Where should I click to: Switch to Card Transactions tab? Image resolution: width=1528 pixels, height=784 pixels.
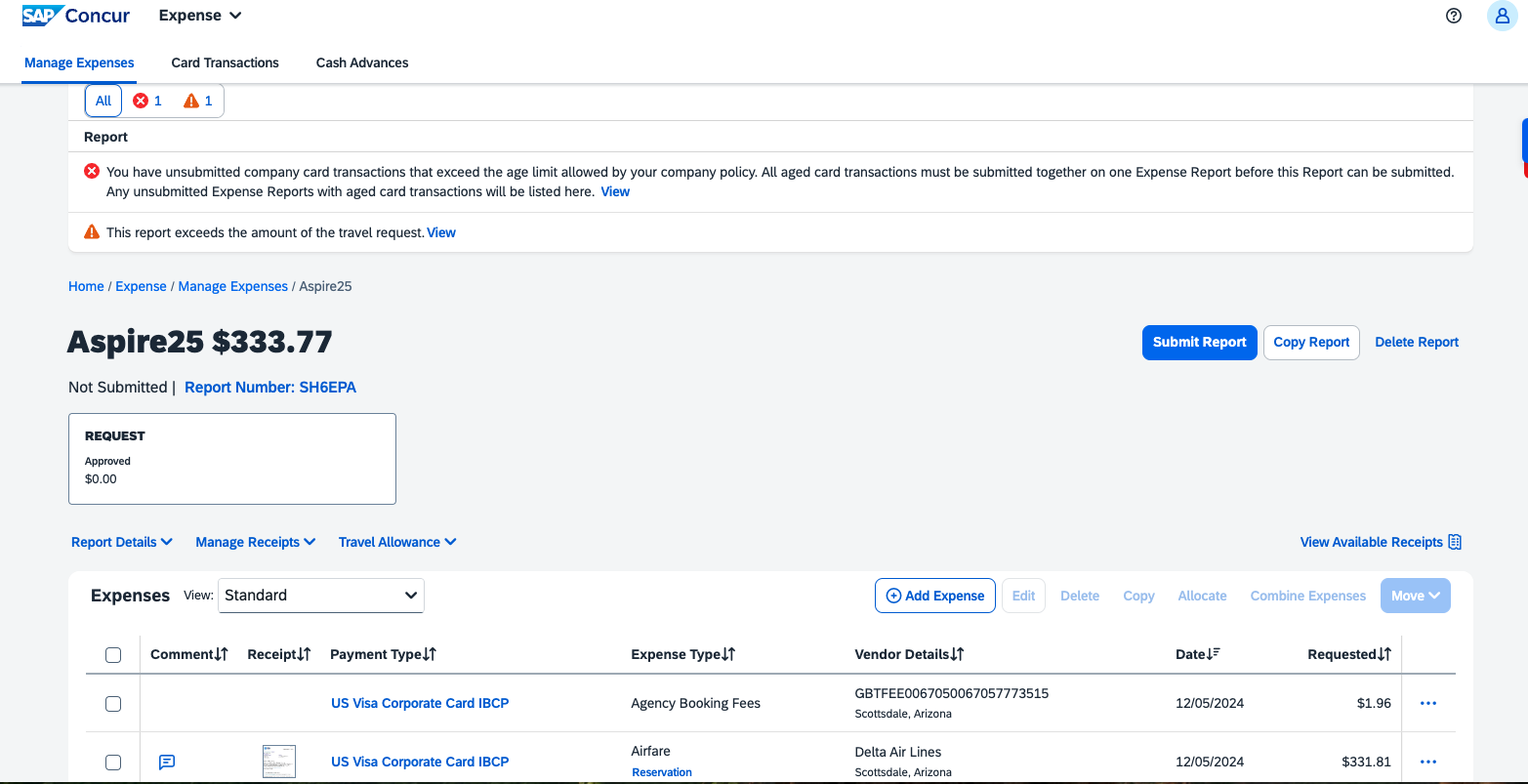[x=226, y=62]
